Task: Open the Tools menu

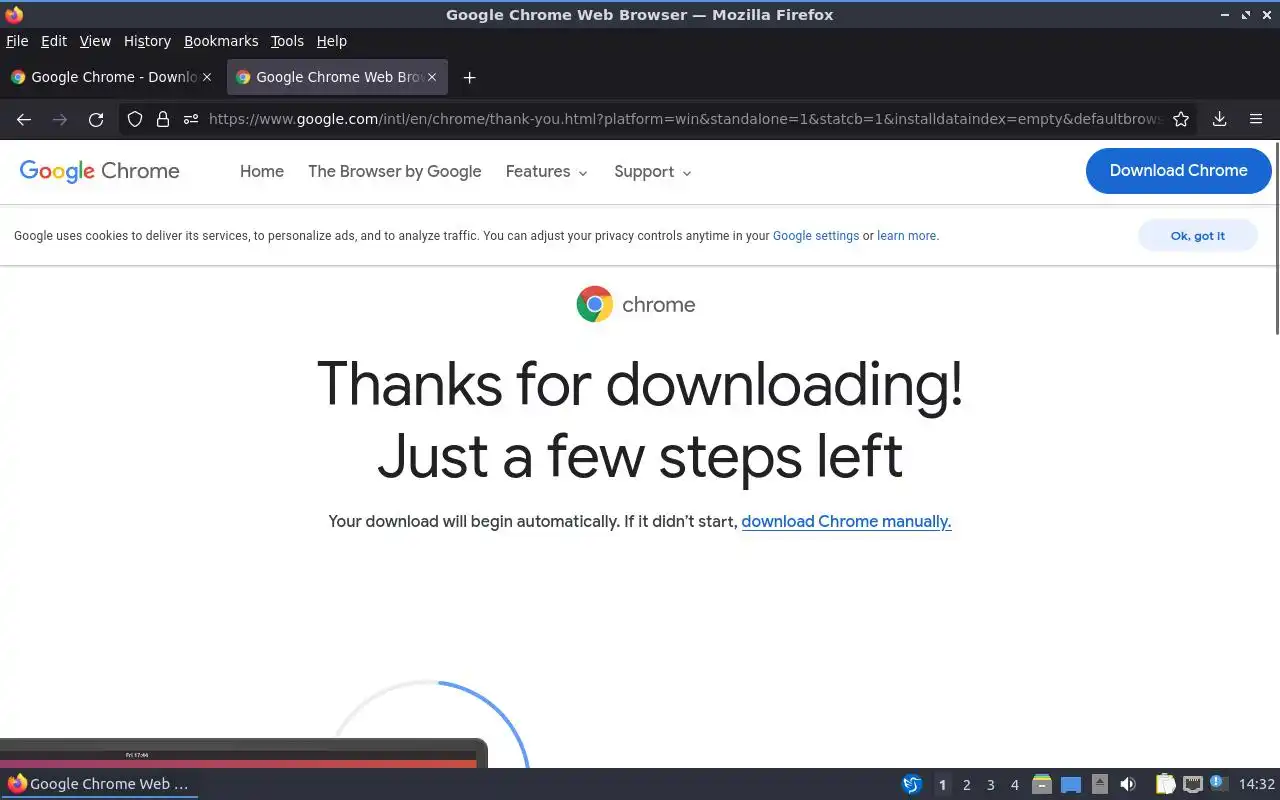Action: [287, 41]
